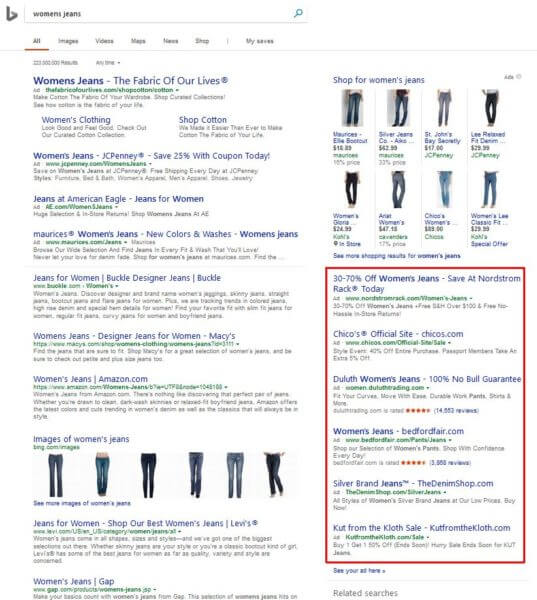The height and width of the screenshot is (600, 537).
Task: Open the Women's Jeans Amazon.com result
Action: tap(90, 379)
